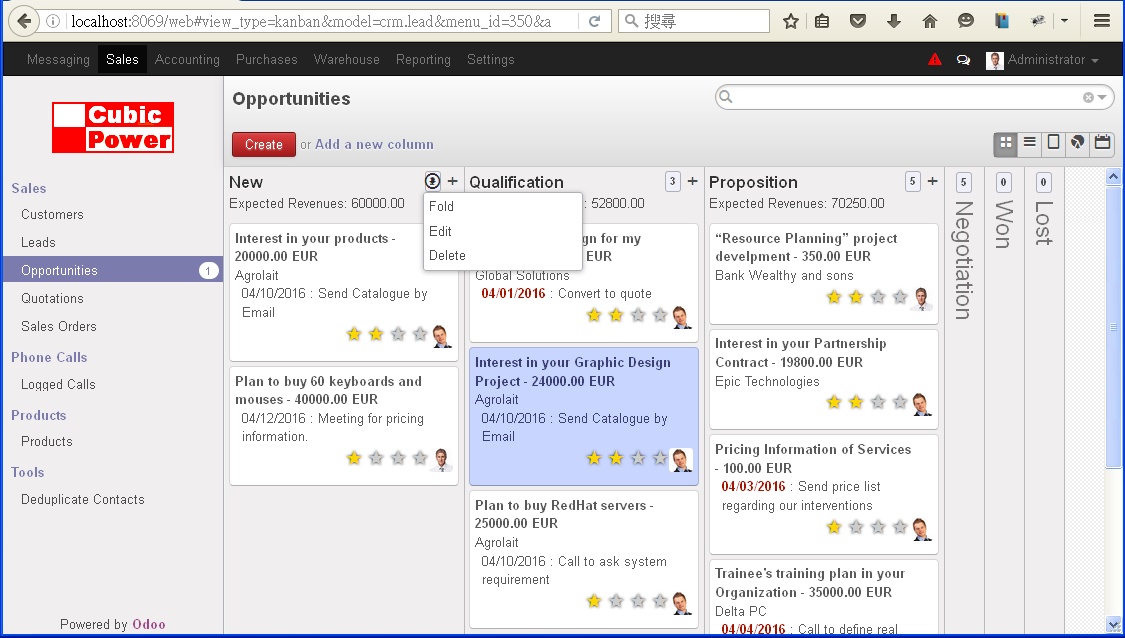Click the Cubic Power company logo
The image size is (1125, 638).
tap(113, 127)
